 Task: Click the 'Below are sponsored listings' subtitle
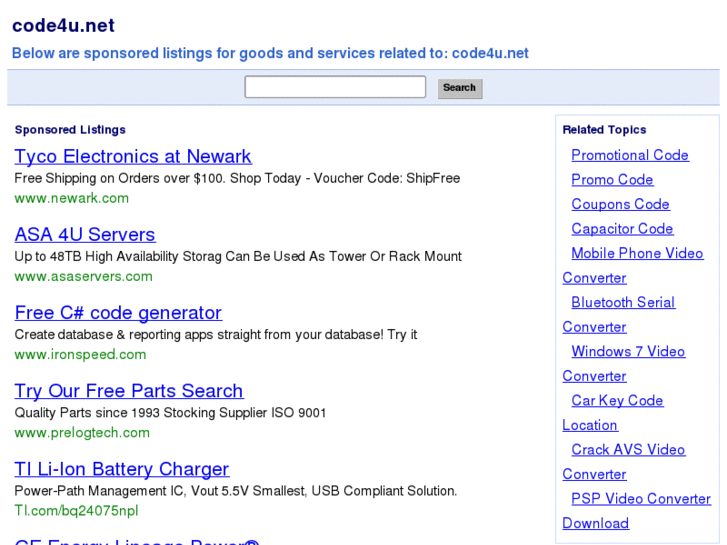(270, 53)
